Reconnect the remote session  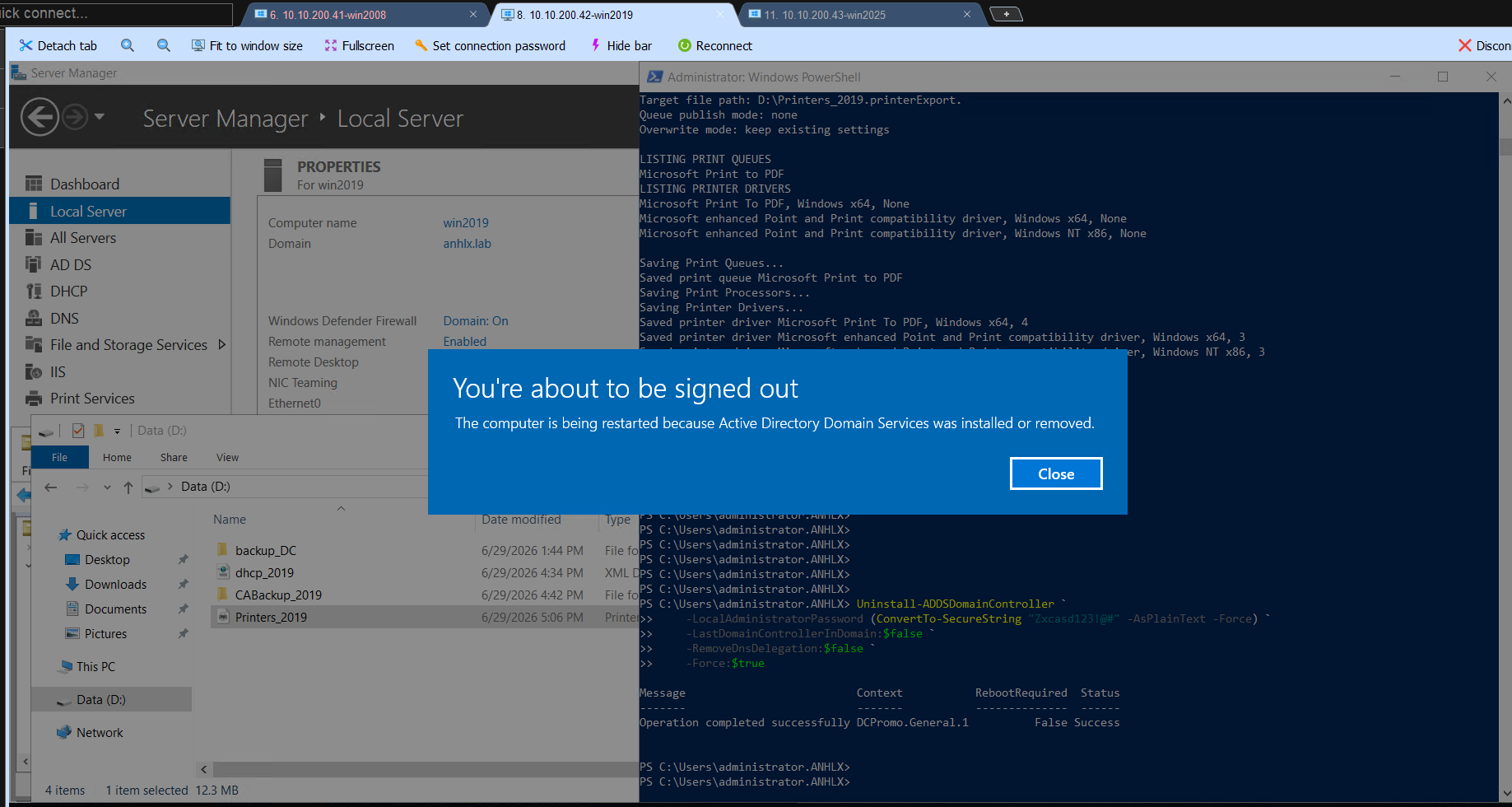(715, 46)
